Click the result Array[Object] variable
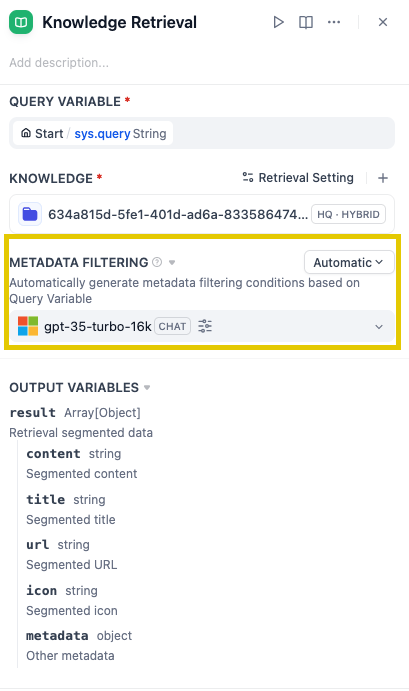The width and height of the screenshot is (409, 691). pos(75,412)
